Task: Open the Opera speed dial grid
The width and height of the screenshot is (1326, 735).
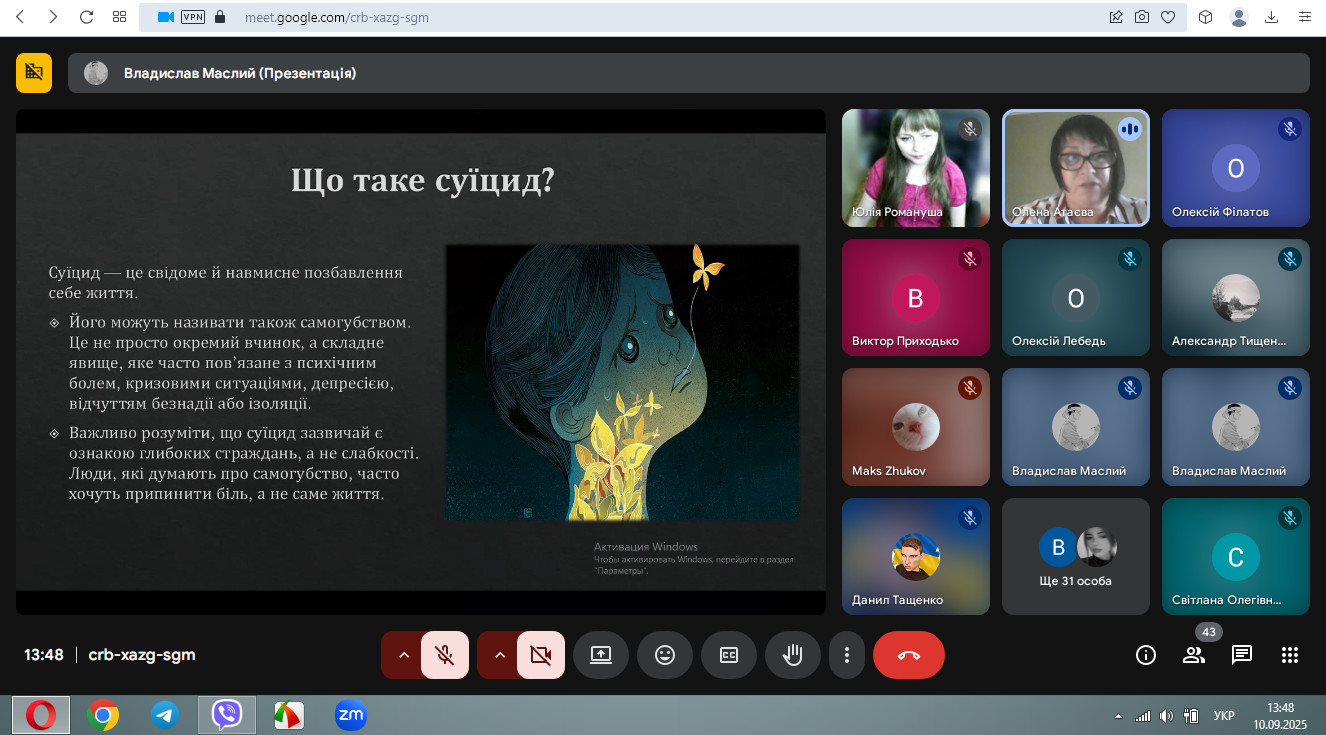Action: (x=120, y=17)
